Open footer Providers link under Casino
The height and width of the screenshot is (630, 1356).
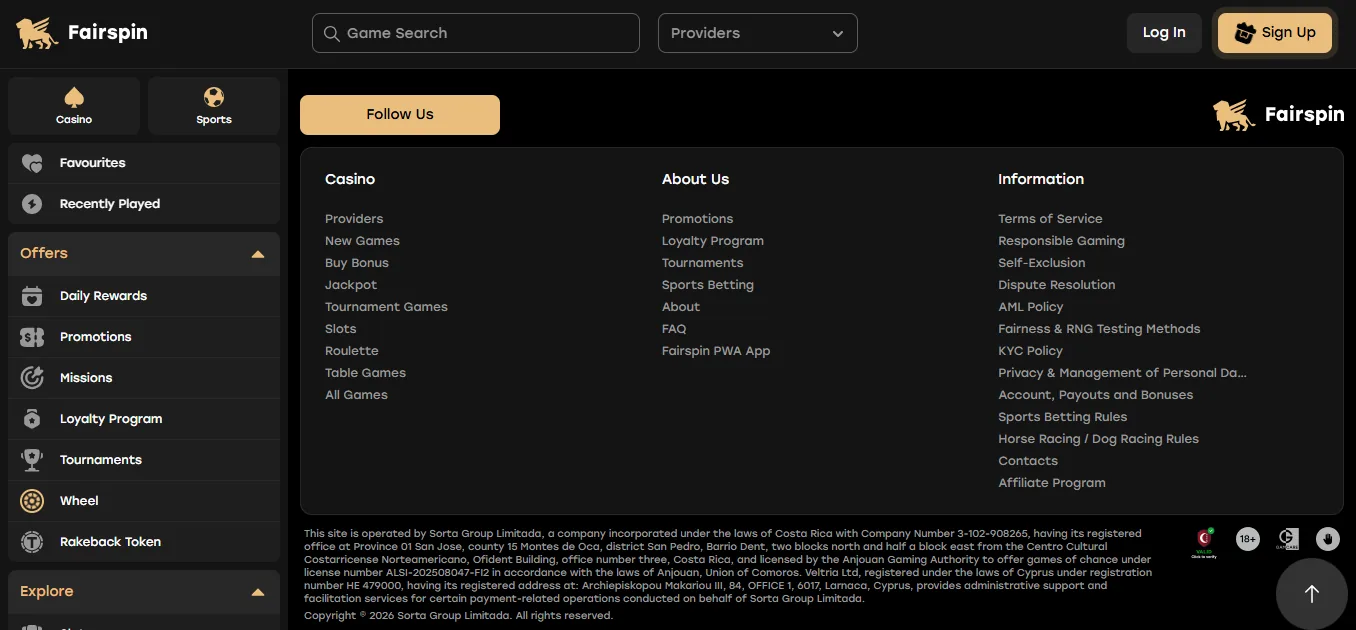pyautogui.click(x=354, y=219)
